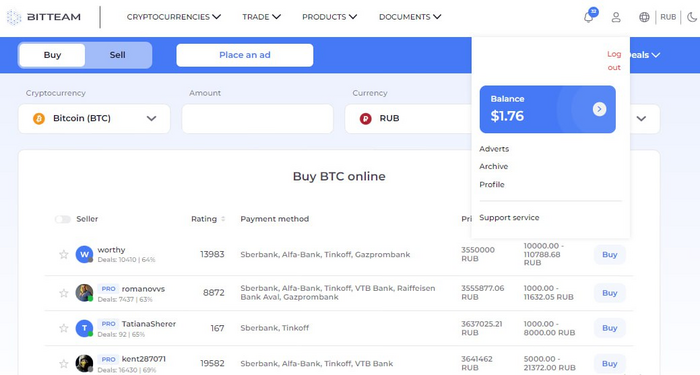
Task: Click the ruble currency icon
Action: pyautogui.click(x=366, y=119)
